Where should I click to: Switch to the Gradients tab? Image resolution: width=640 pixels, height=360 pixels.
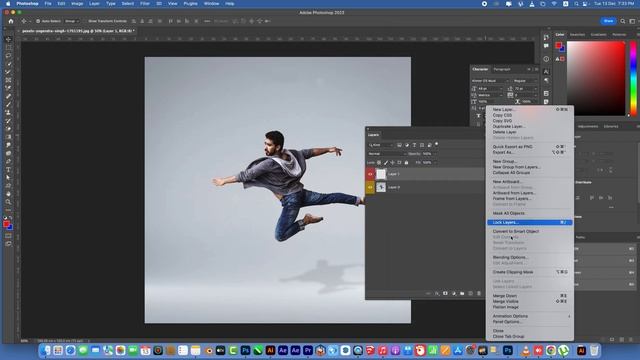pos(598,35)
